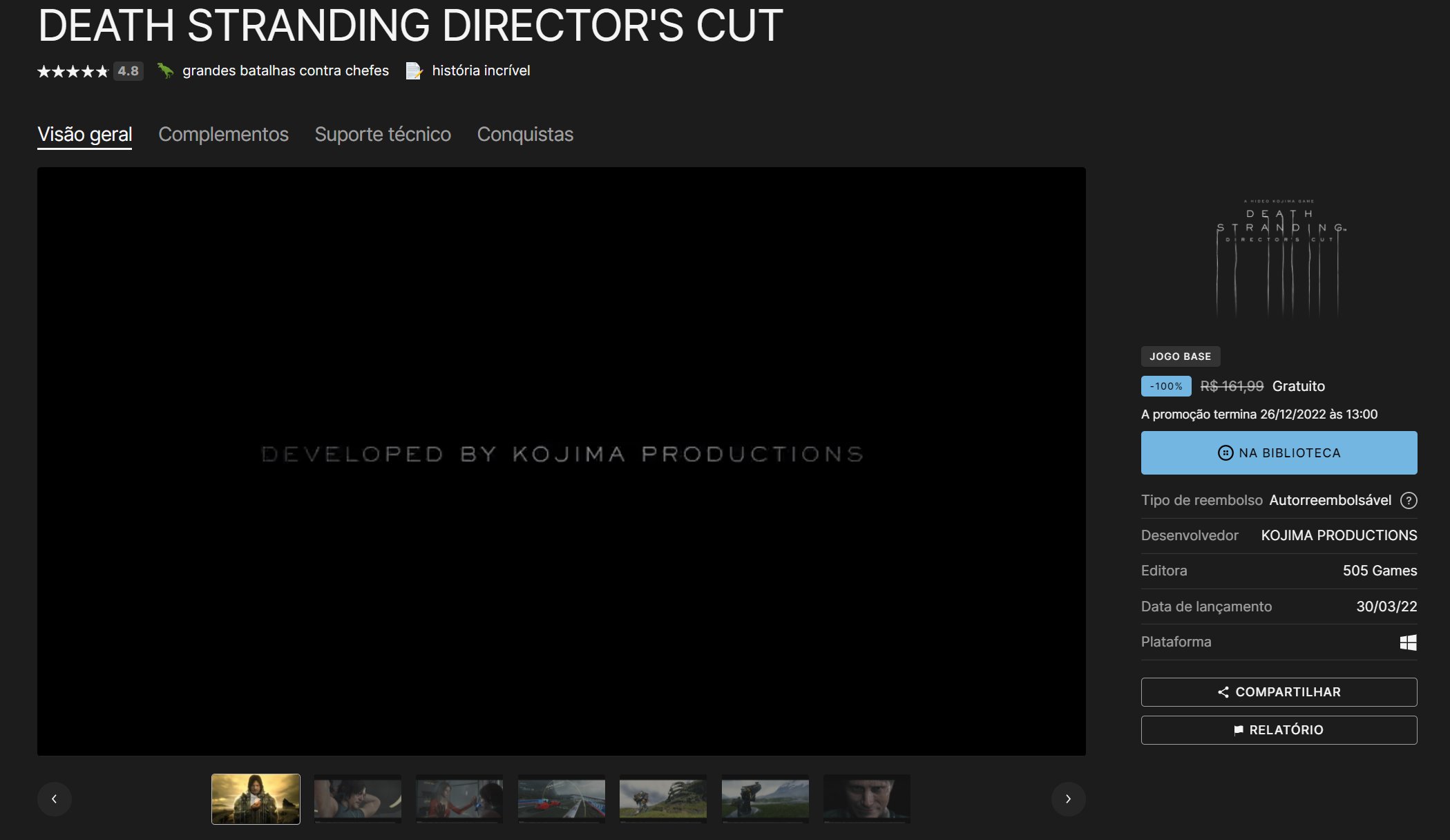Click the RELATÓRIO report button
Screen dimensions: 1450x840
[1279, 730]
